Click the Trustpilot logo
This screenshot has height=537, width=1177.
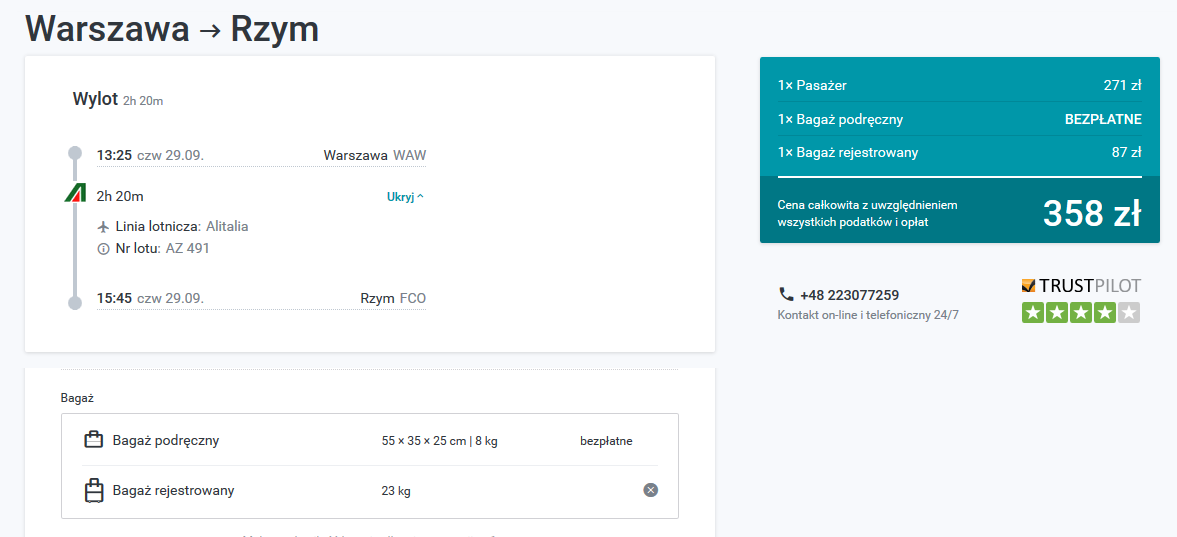1081,286
